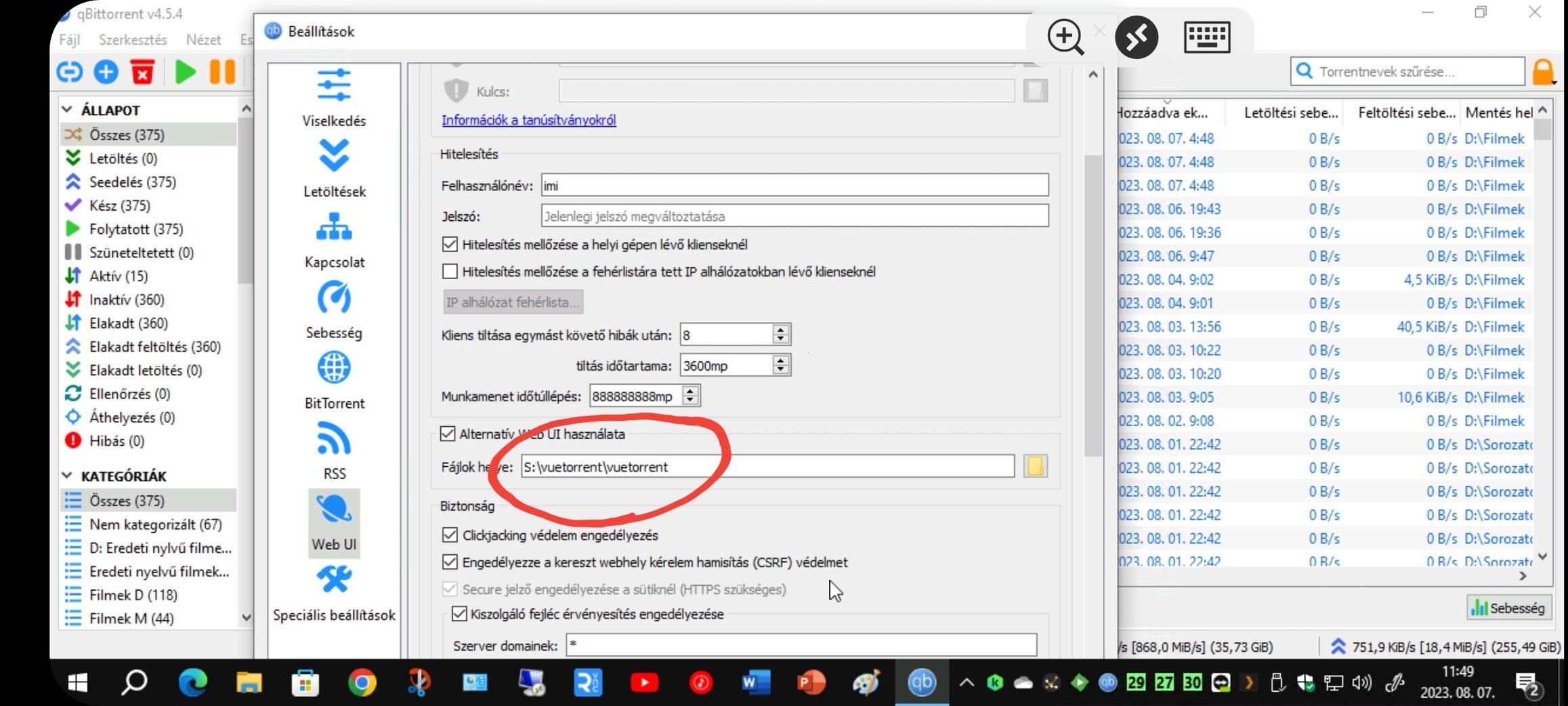Open the RSS settings section
The image size is (1568, 706).
click(334, 451)
